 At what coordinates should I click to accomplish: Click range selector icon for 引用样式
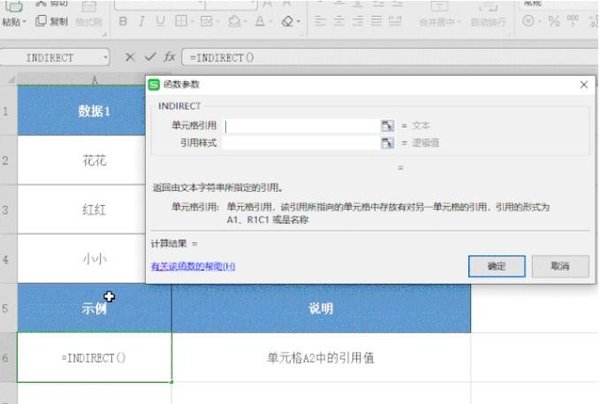tap(388, 143)
